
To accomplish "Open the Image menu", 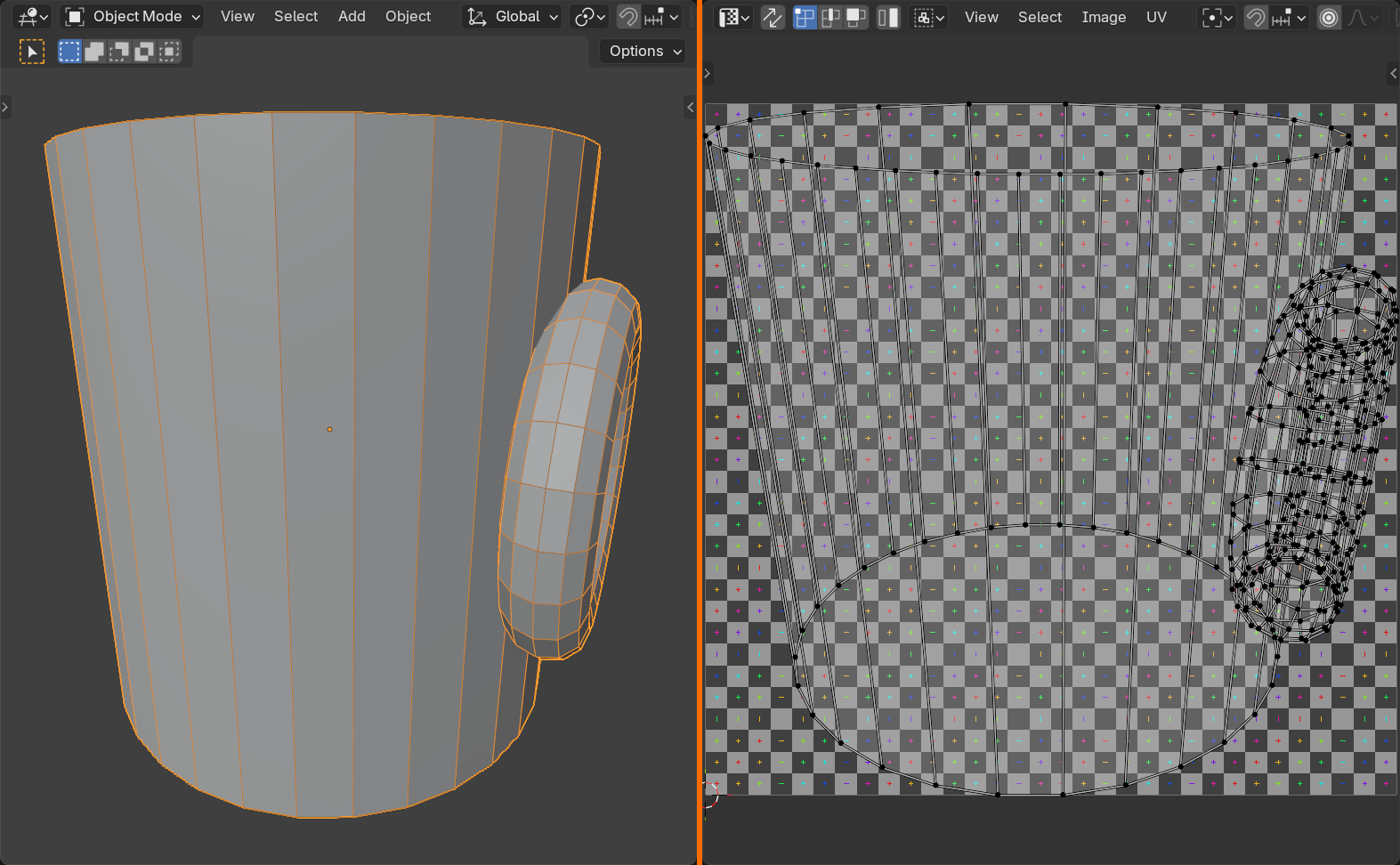I will (x=1104, y=17).
